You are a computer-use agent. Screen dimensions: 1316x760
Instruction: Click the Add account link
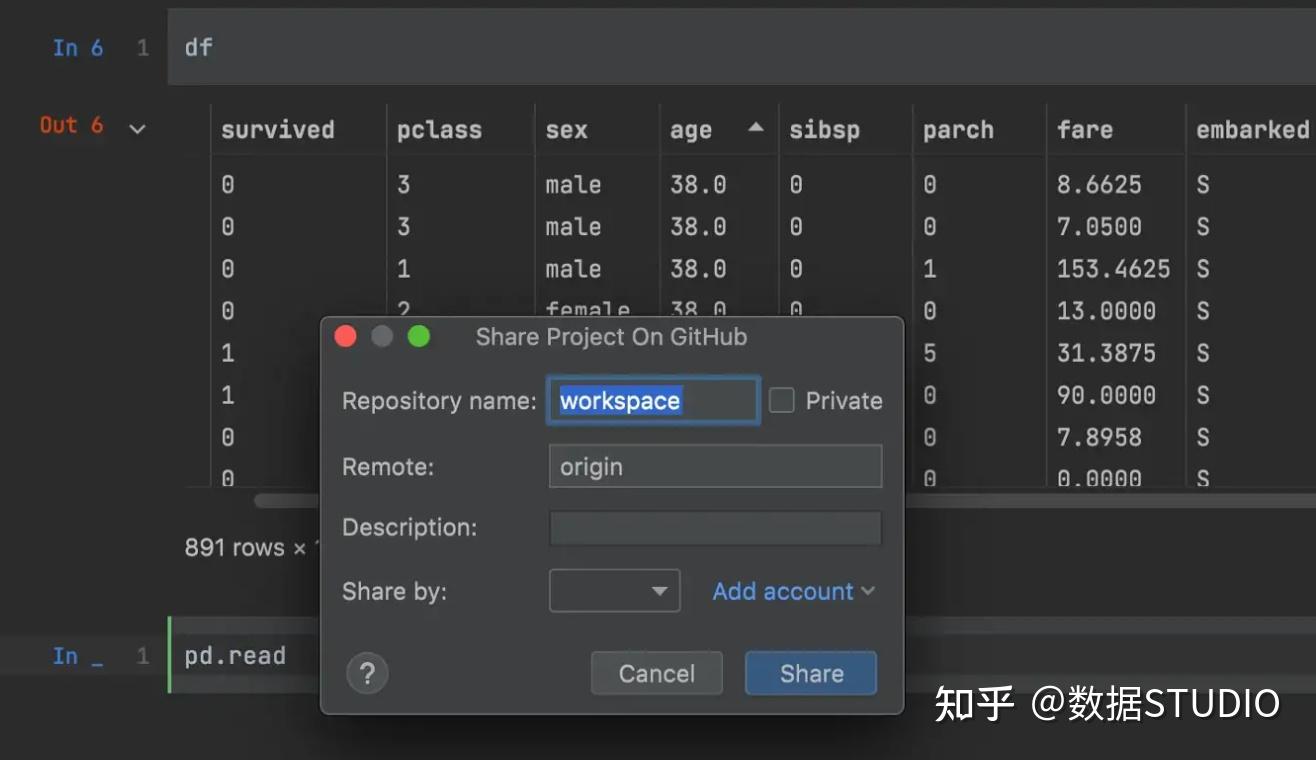click(x=782, y=591)
